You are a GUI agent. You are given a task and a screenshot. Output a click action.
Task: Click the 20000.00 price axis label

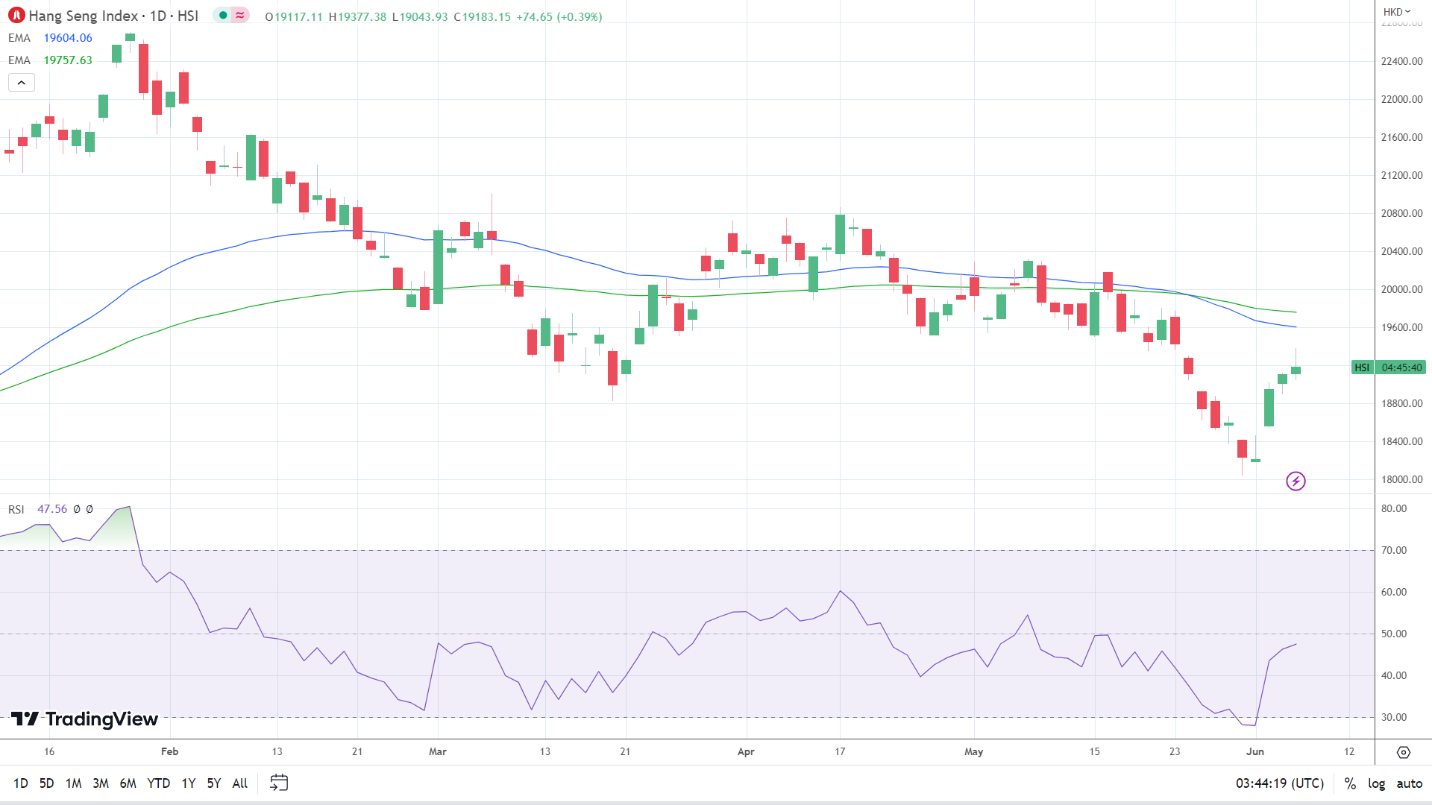click(x=1402, y=290)
